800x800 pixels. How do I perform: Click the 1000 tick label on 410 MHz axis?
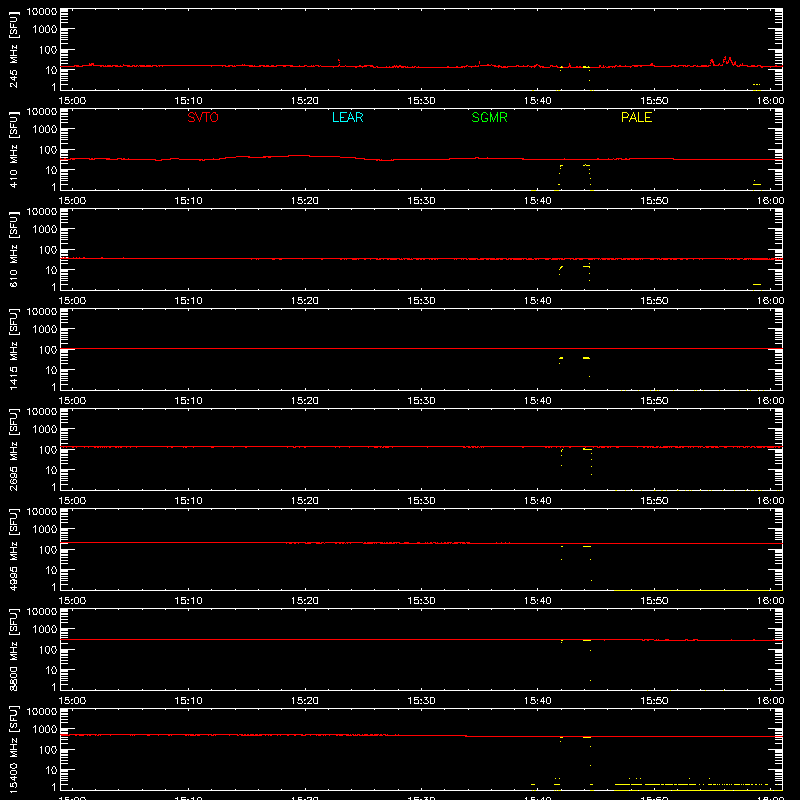point(45,130)
